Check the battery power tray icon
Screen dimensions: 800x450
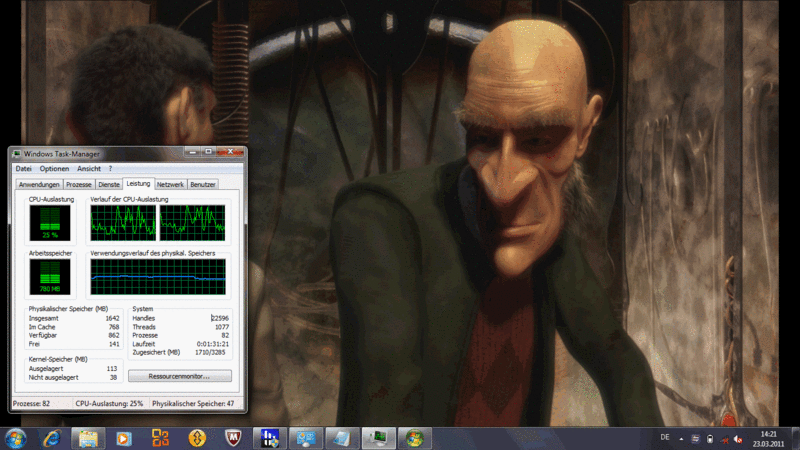(x=710, y=439)
